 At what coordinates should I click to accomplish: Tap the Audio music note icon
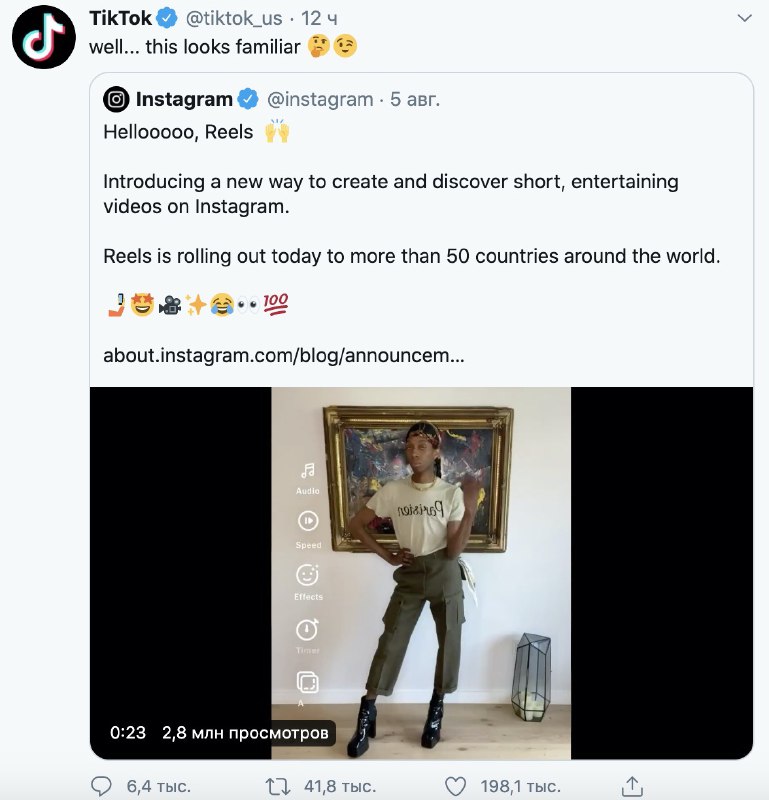(x=308, y=470)
